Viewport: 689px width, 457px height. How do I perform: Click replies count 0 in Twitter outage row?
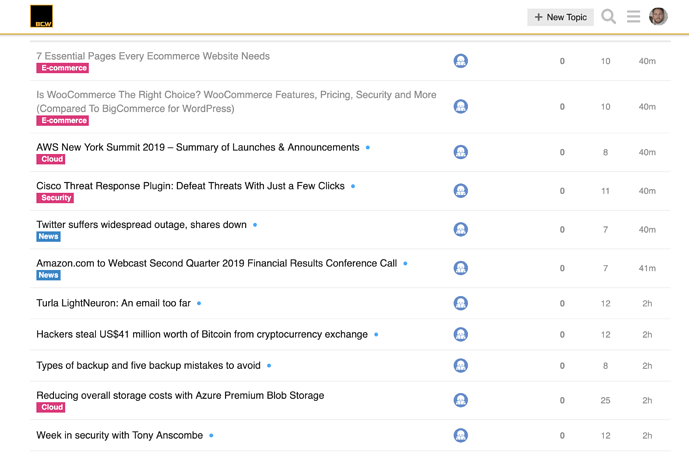[562, 230]
